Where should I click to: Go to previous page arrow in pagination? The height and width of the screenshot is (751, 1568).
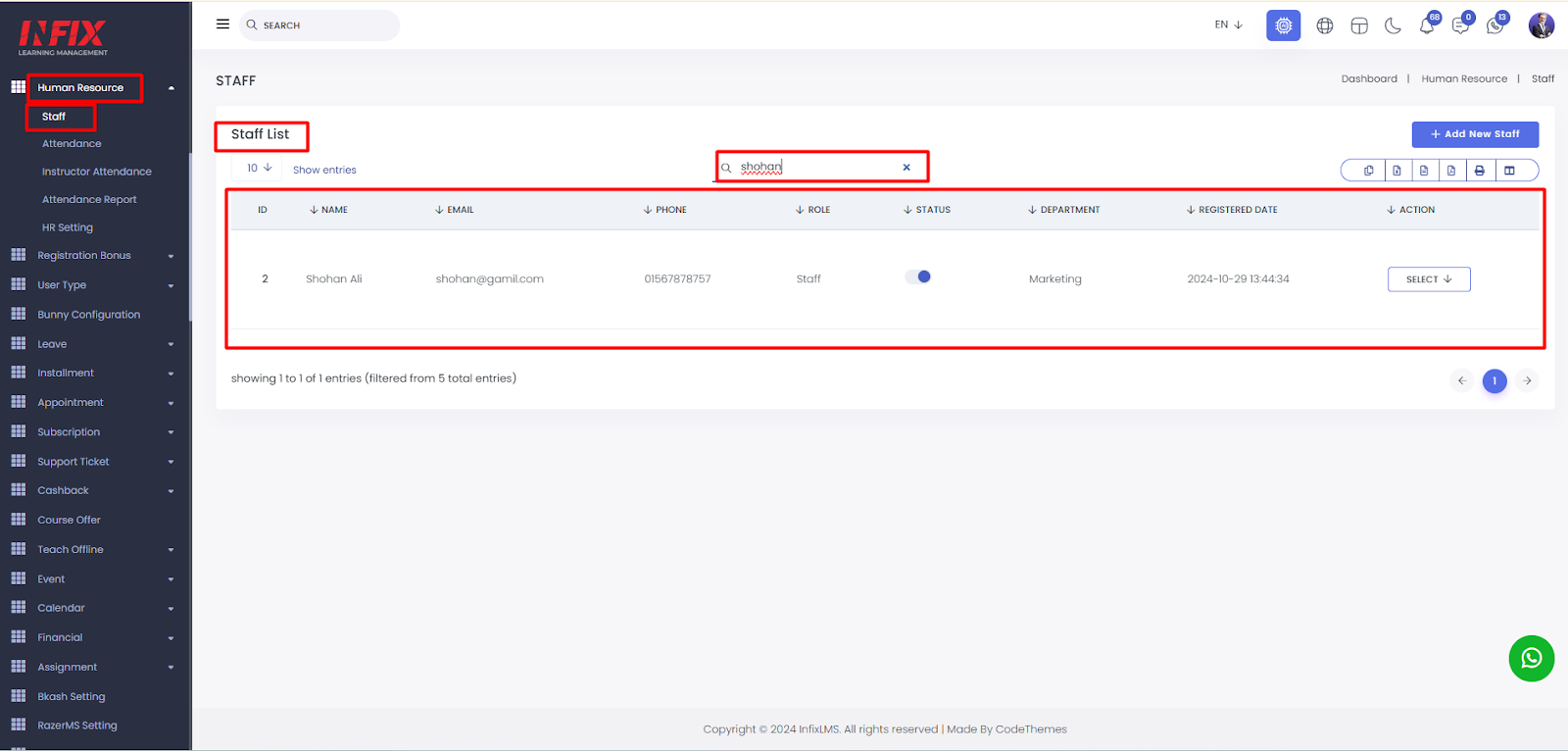[1461, 380]
